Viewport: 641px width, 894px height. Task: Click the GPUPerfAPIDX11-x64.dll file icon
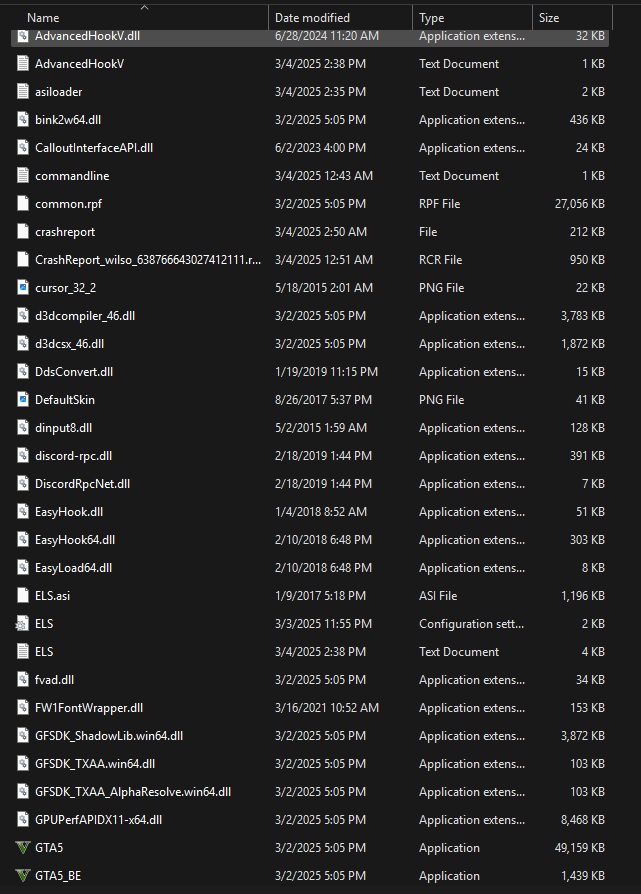click(x=23, y=820)
